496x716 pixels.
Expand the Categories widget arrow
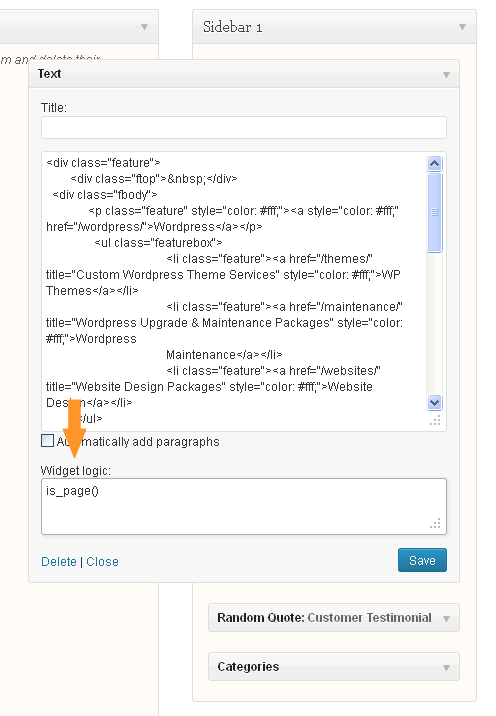[x=446, y=668]
